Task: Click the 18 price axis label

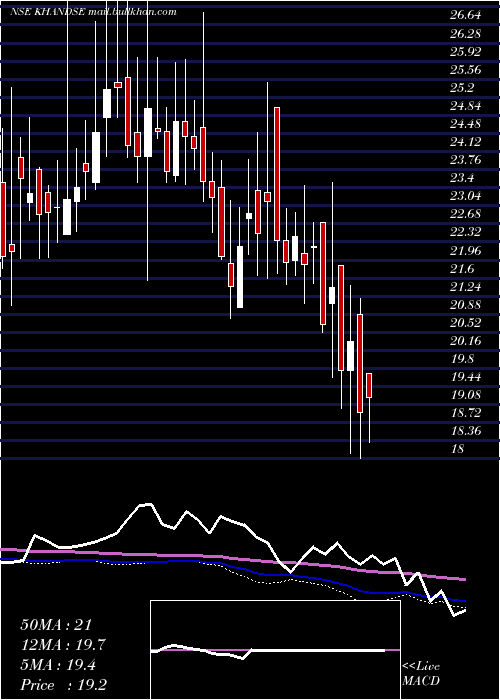Action: point(458,450)
